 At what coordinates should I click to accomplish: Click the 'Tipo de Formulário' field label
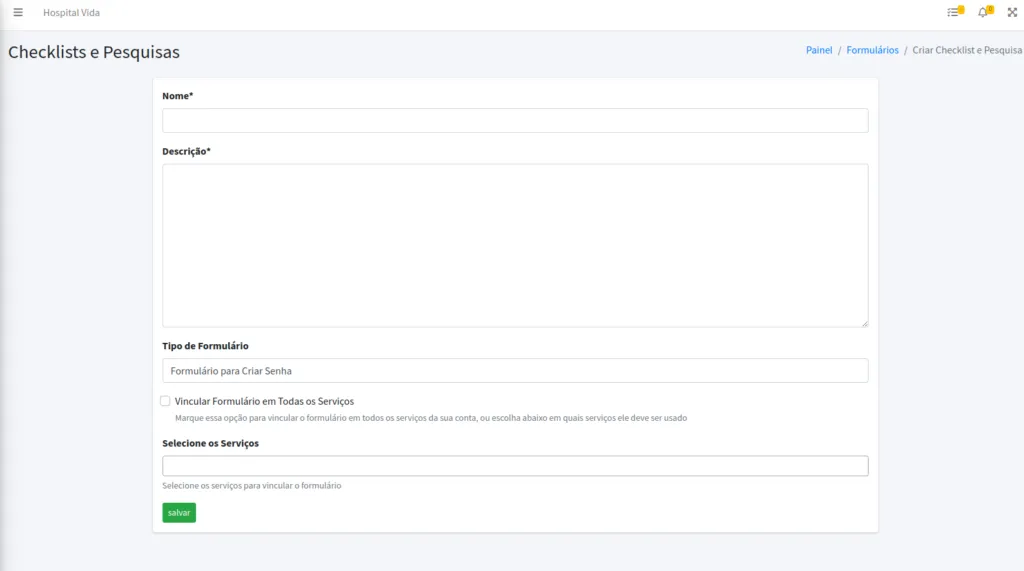coord(205,346)
